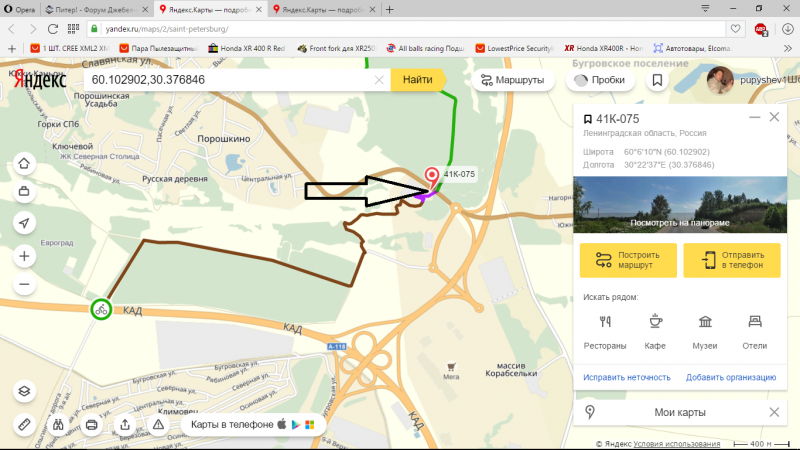Open Windows store icon

310,424
